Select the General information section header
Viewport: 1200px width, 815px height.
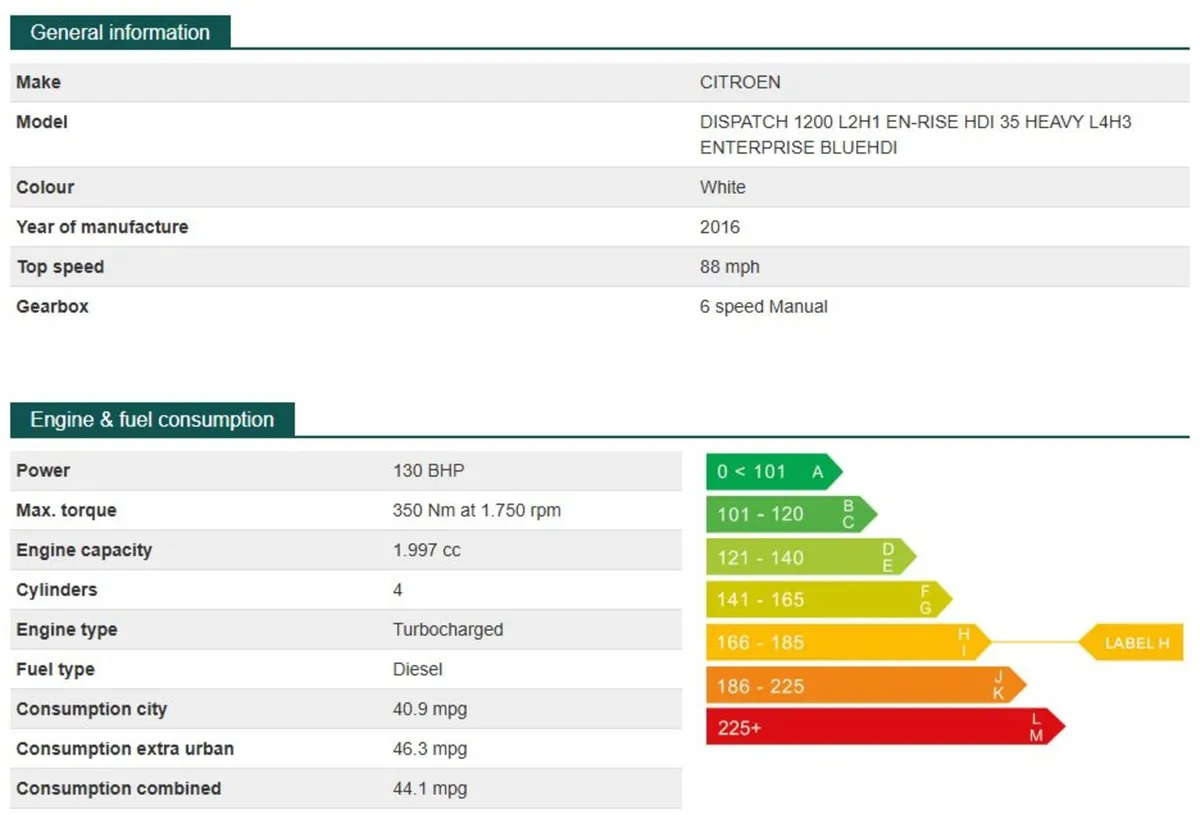pos(120,32)
